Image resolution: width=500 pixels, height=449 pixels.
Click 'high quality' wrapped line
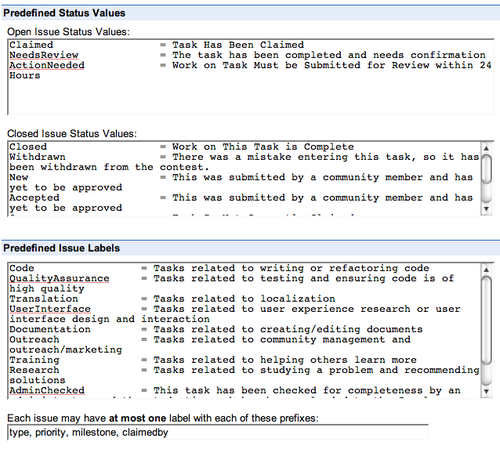click(47, 288)
